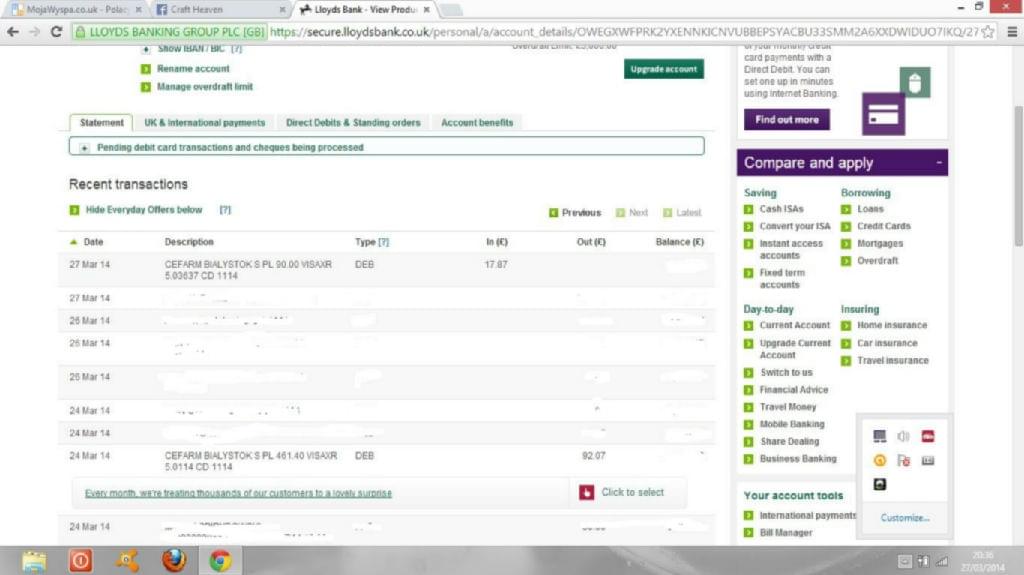Image resolution: width=1024 pixels, height=575 pixels.
Task: Click Manage overdraft limit link
Action: 204,87
